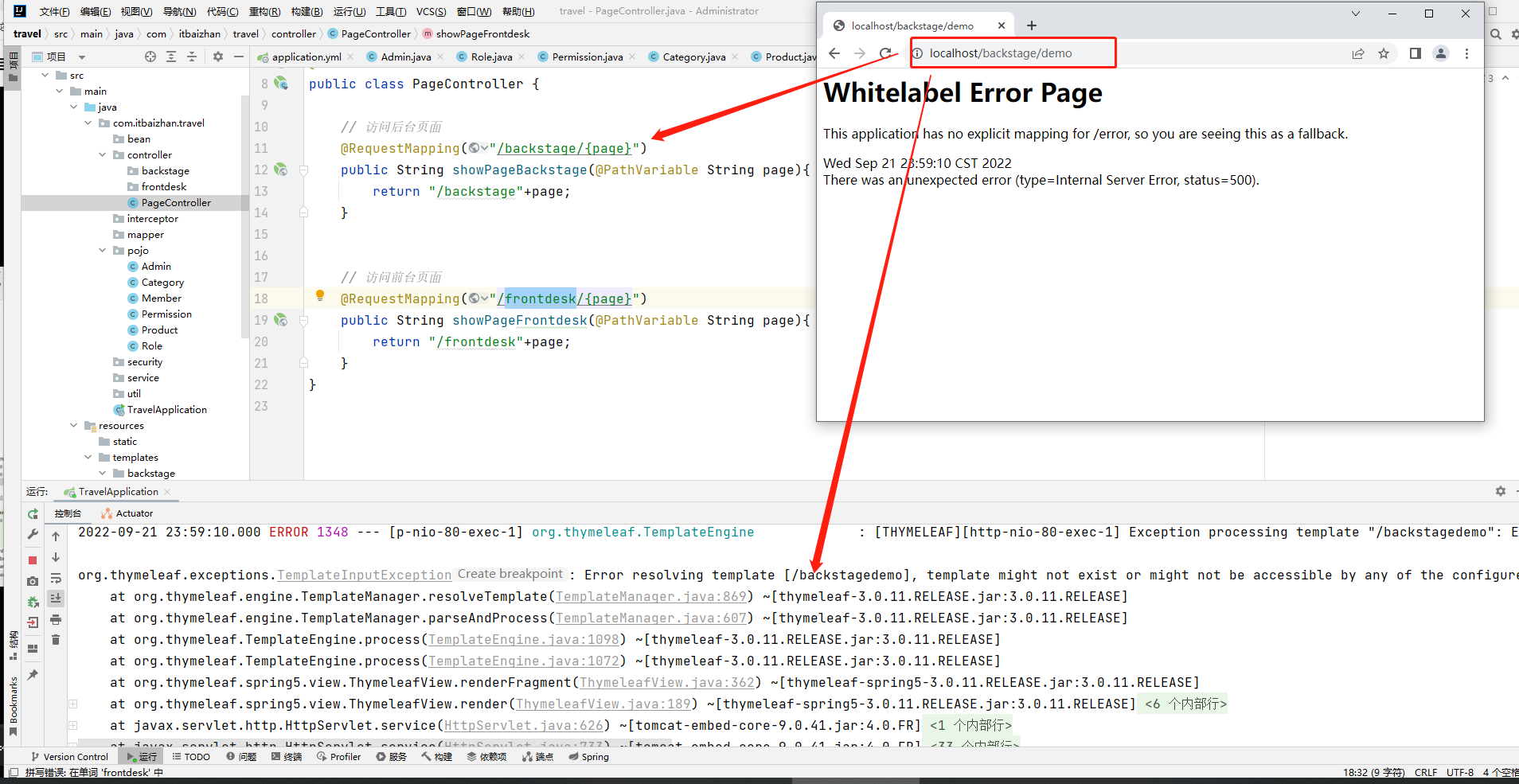This screenshot has height=784, width=1519.
Task: Bookmark the page with the star icon
Action: 1384,53
